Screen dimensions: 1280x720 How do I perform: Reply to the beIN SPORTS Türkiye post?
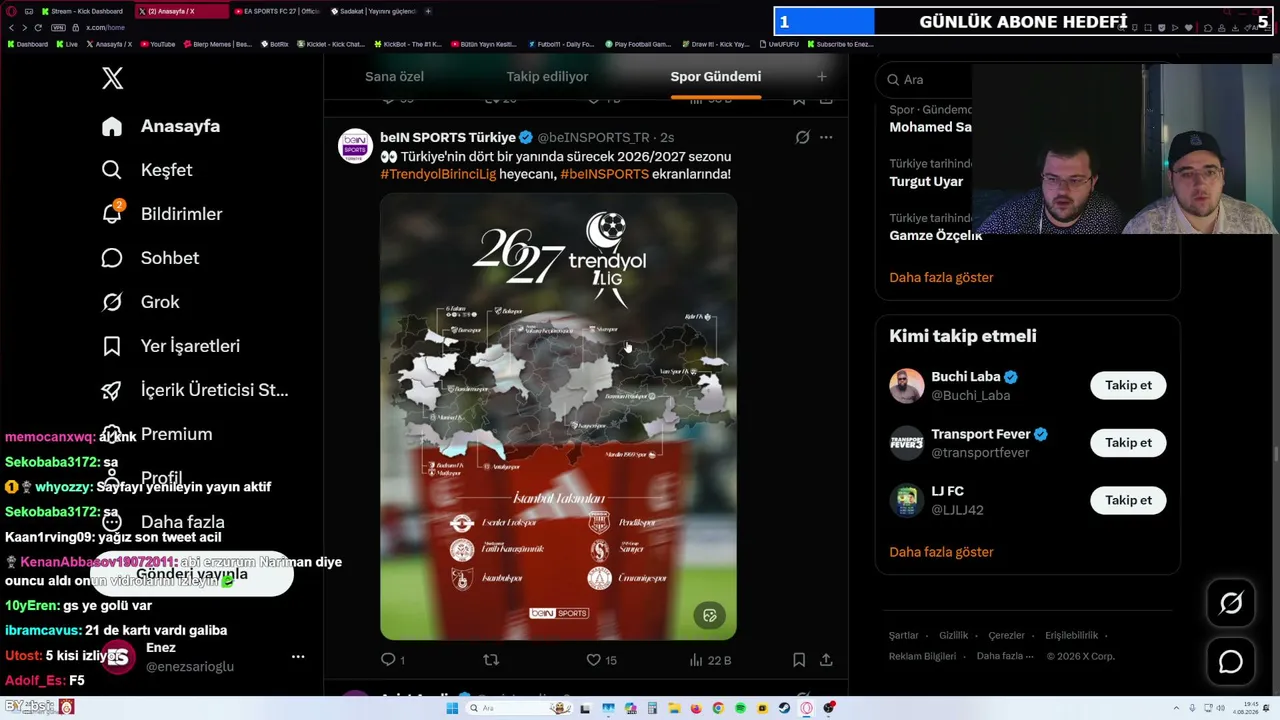click(x=389, y=660)
